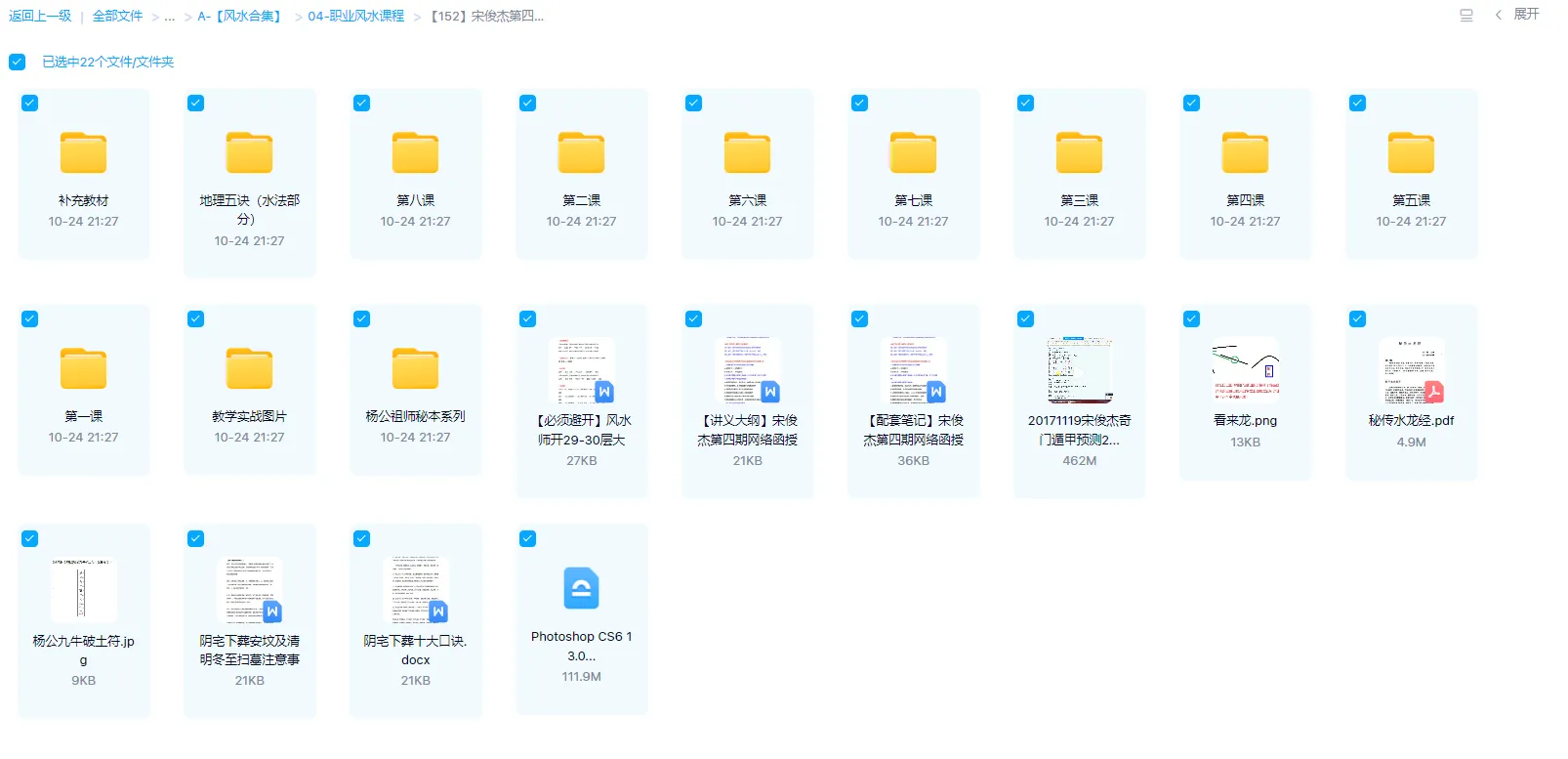Open the 第五课 folder icon
Image resolution: width=1568 pixels, height=759 pixels.
point(1411,152)
